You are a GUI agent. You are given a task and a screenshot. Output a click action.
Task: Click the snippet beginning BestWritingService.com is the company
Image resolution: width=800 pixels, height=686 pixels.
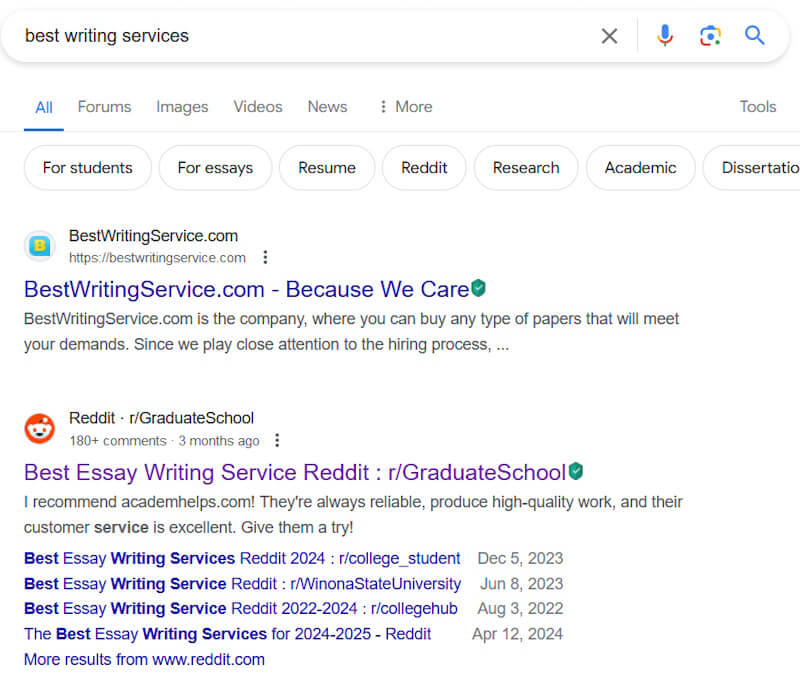tap(351, 332)
